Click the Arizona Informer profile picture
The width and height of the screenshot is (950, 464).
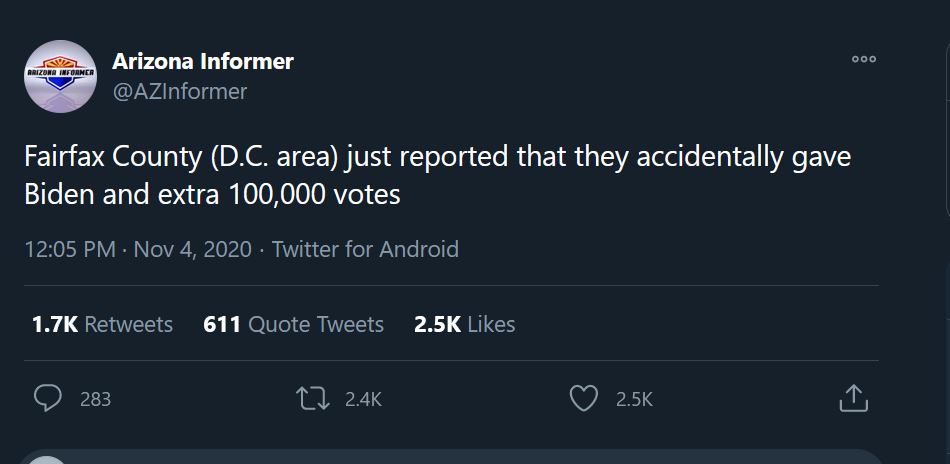click(x=60, y=76)
